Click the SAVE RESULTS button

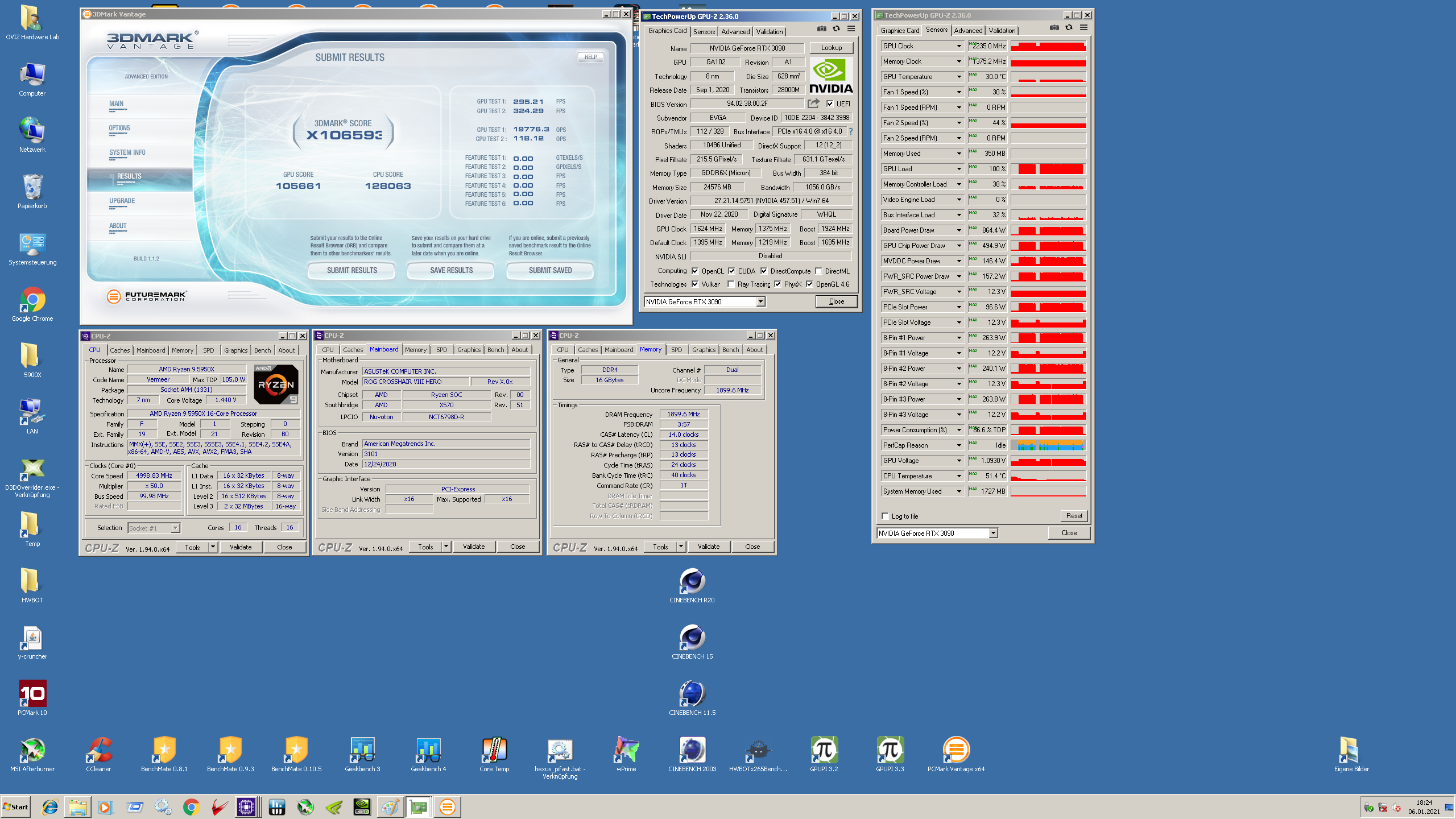click(451, 271)
